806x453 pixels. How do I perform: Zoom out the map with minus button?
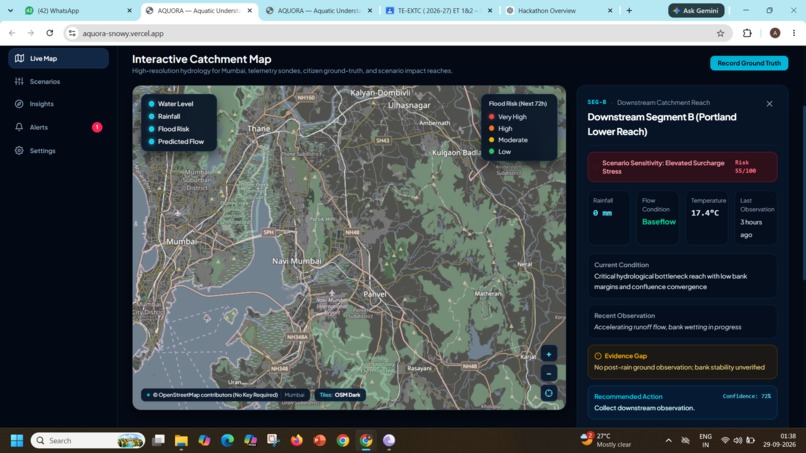point(548,374)
